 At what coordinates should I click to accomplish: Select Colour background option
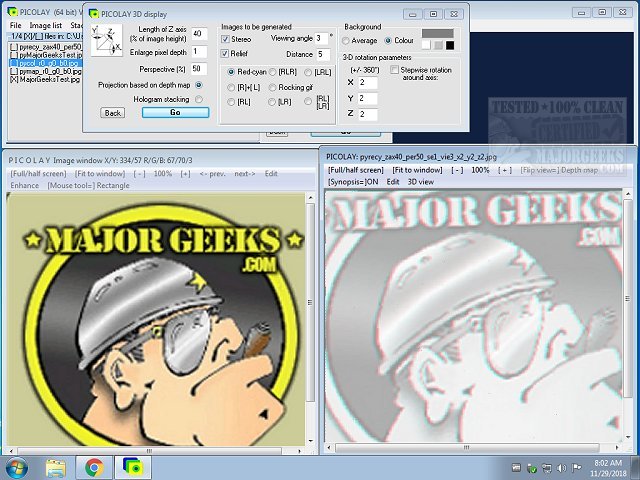388,40
